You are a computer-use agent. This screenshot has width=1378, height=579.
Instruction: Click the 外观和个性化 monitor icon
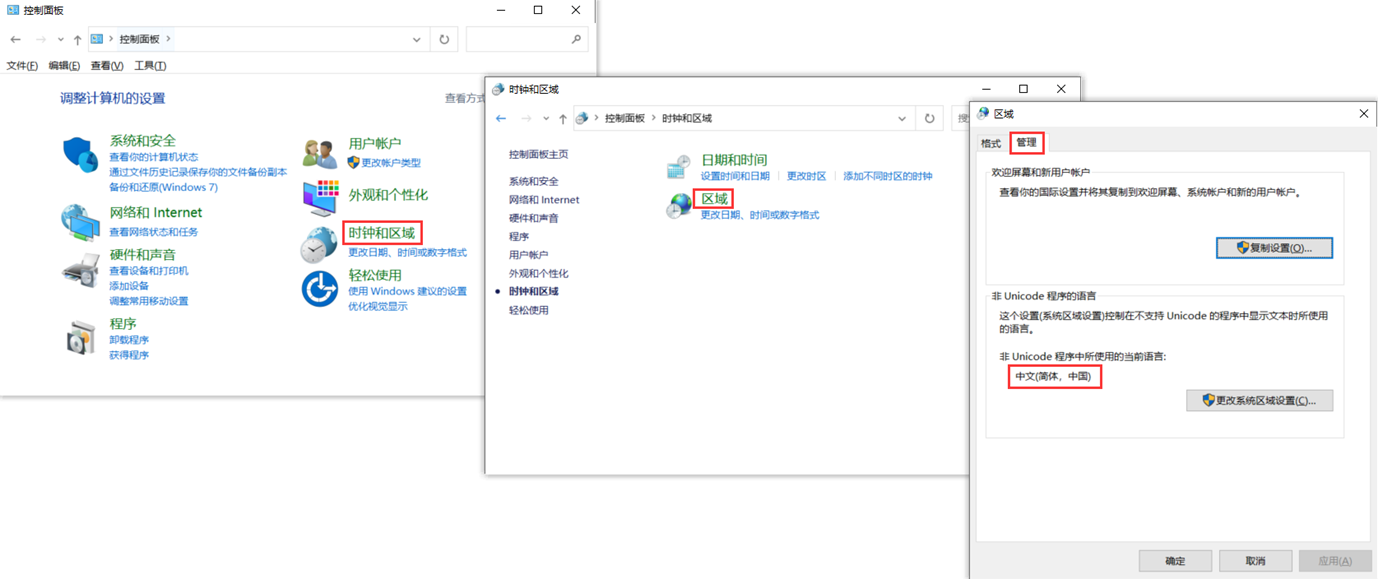pyautogui.click(x=320, y=198)
